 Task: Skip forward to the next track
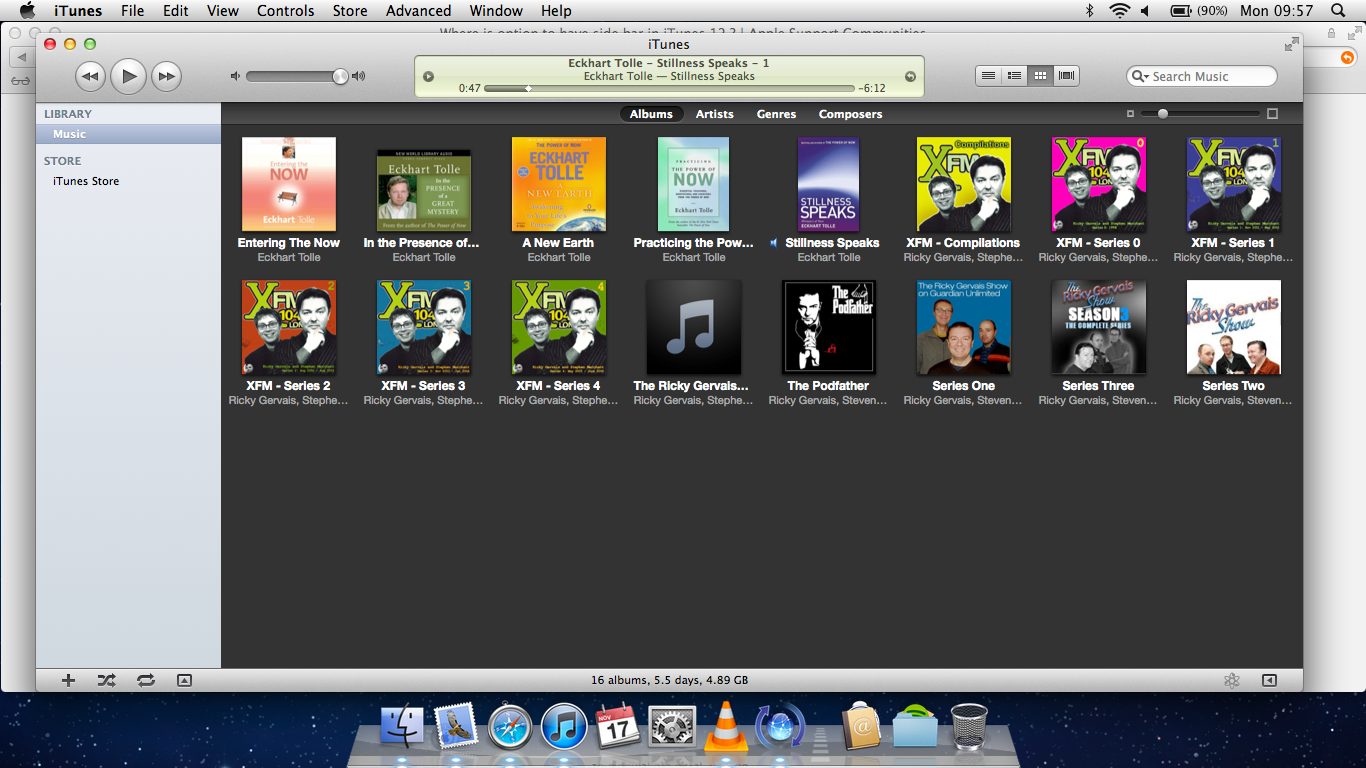pos(166,76)
